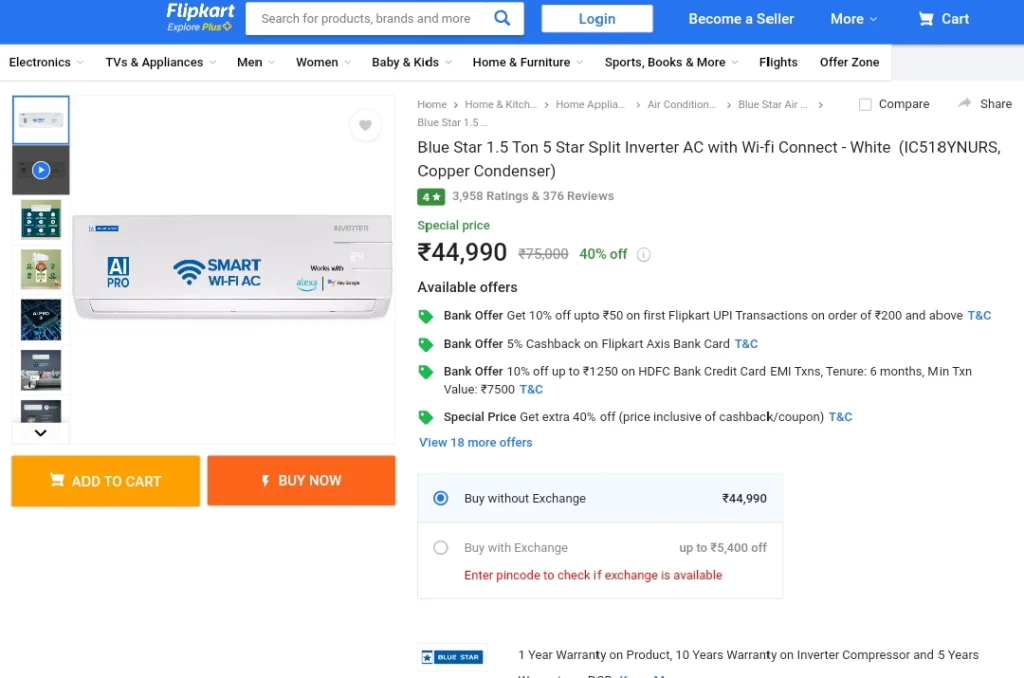Open the Offer Zone tab
Image resolution: width=1024 pixels, height=678 pixels.
(849, 62)
